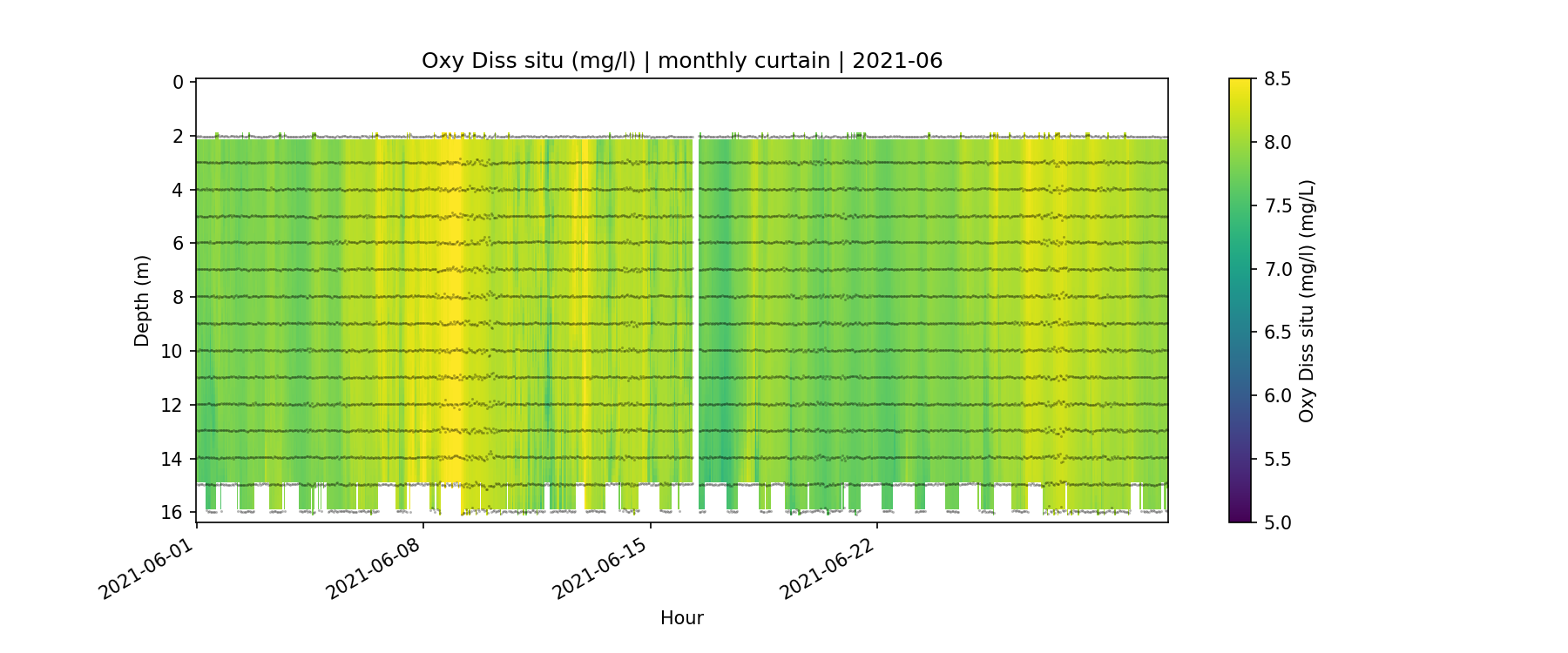Click the dark purple bottom of colorbar
1568x653 pixels.
(x=1240, y=516)
